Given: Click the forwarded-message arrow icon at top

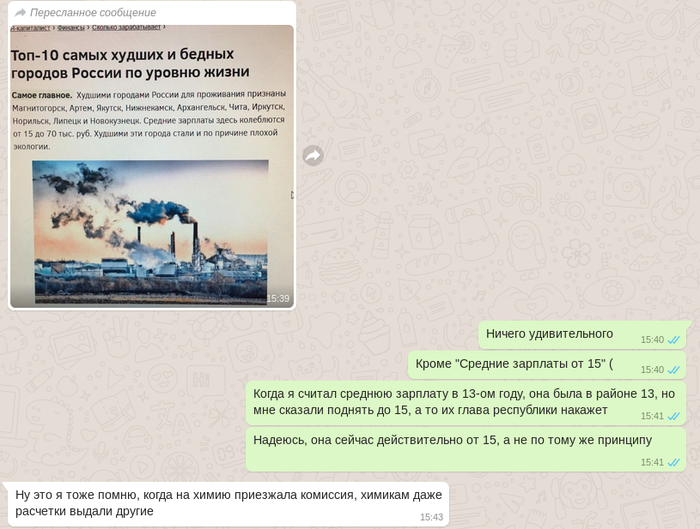Looking at the screenshot, I should coord(20,13).
